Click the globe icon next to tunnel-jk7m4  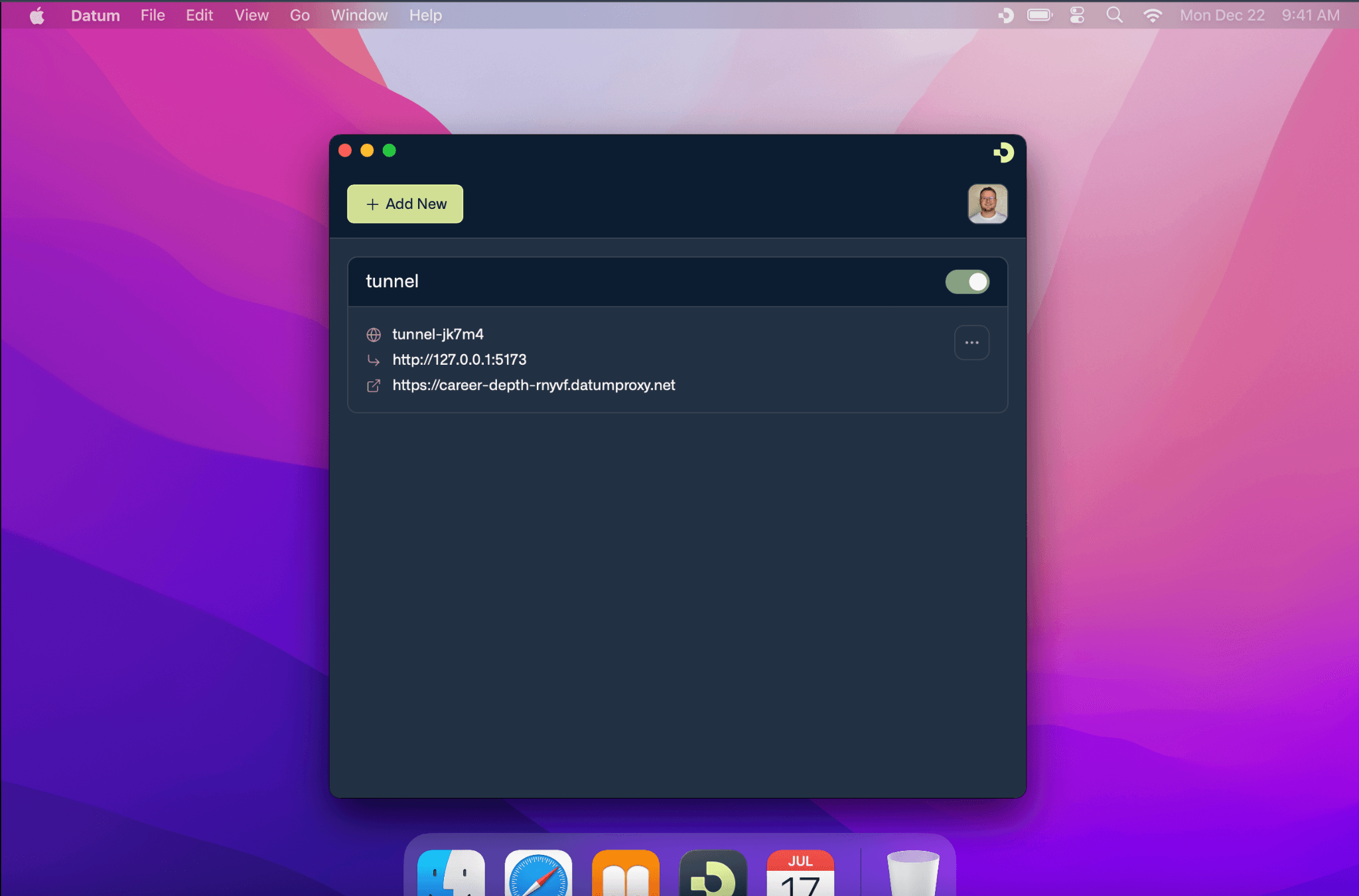pos(374,335)
